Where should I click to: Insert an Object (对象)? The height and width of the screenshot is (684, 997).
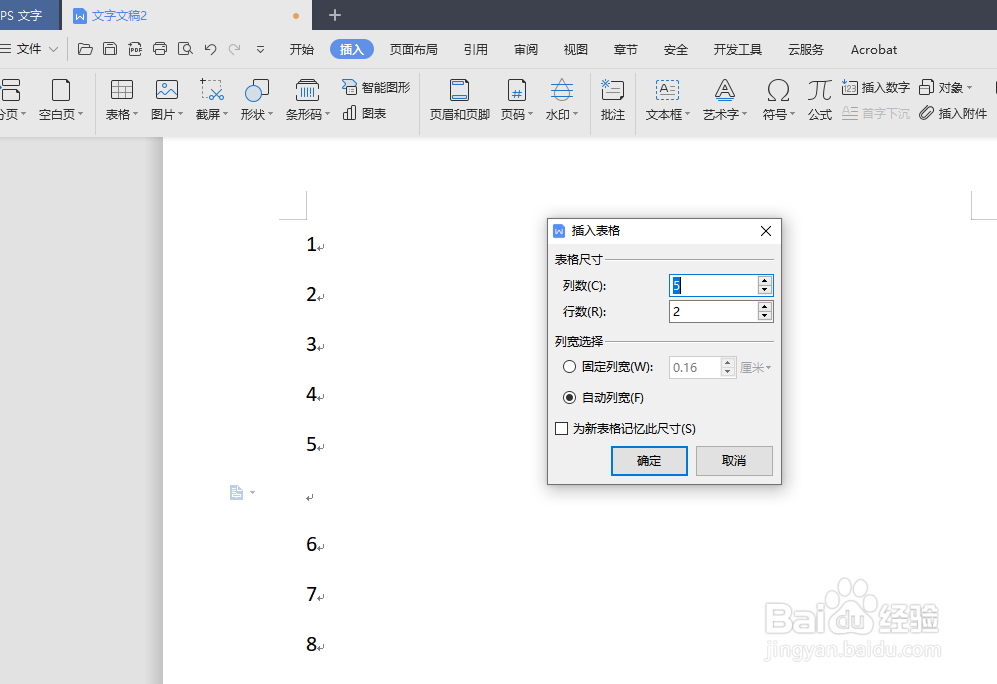pos(945,87)
